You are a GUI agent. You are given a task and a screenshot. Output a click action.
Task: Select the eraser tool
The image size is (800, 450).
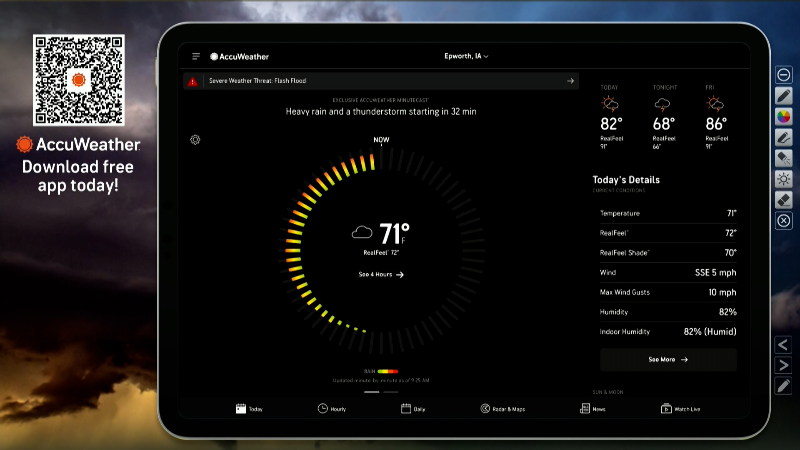pos(784,200)
